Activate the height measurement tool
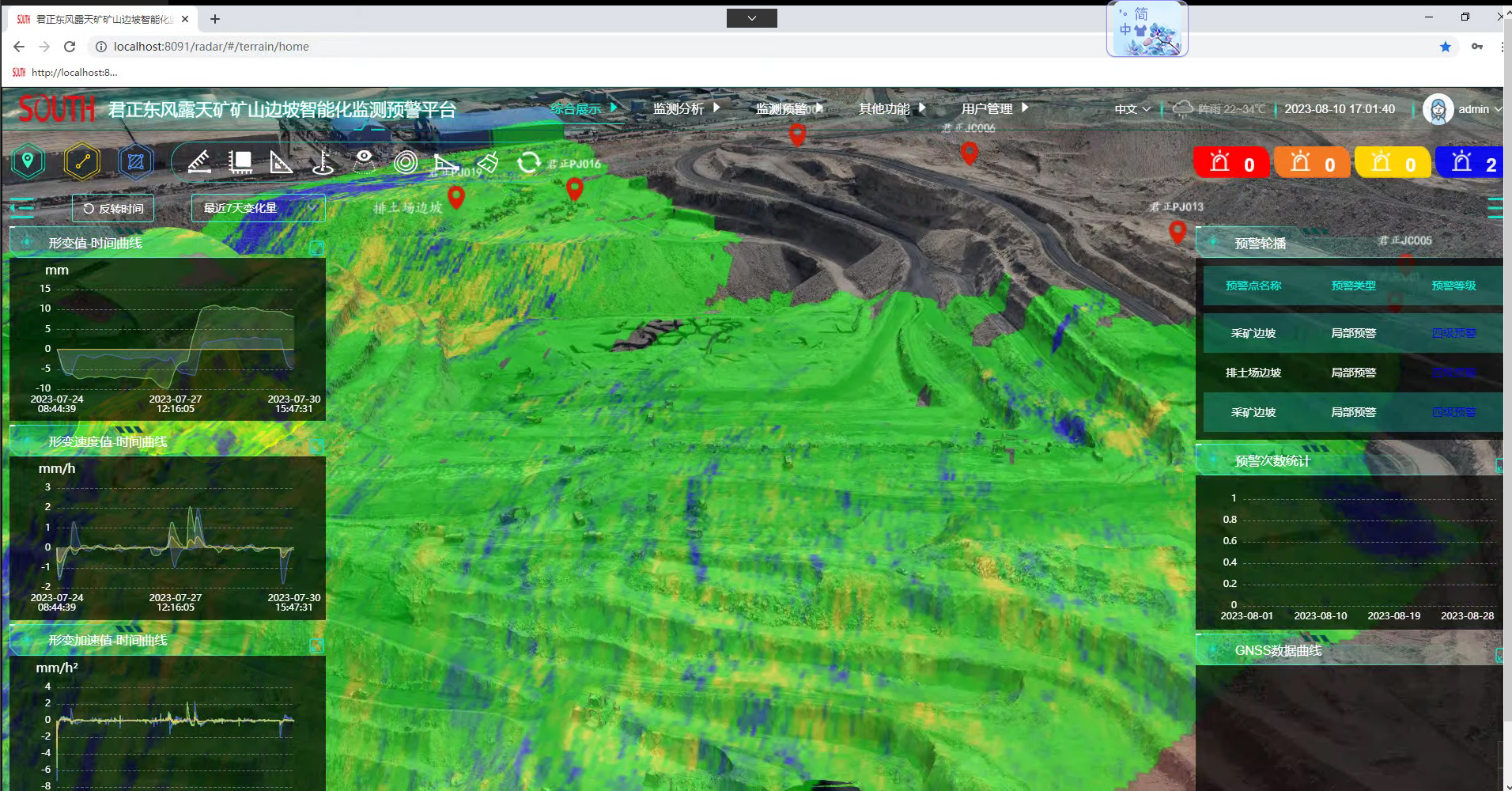 pyautogui.click(x=322, y=162)
